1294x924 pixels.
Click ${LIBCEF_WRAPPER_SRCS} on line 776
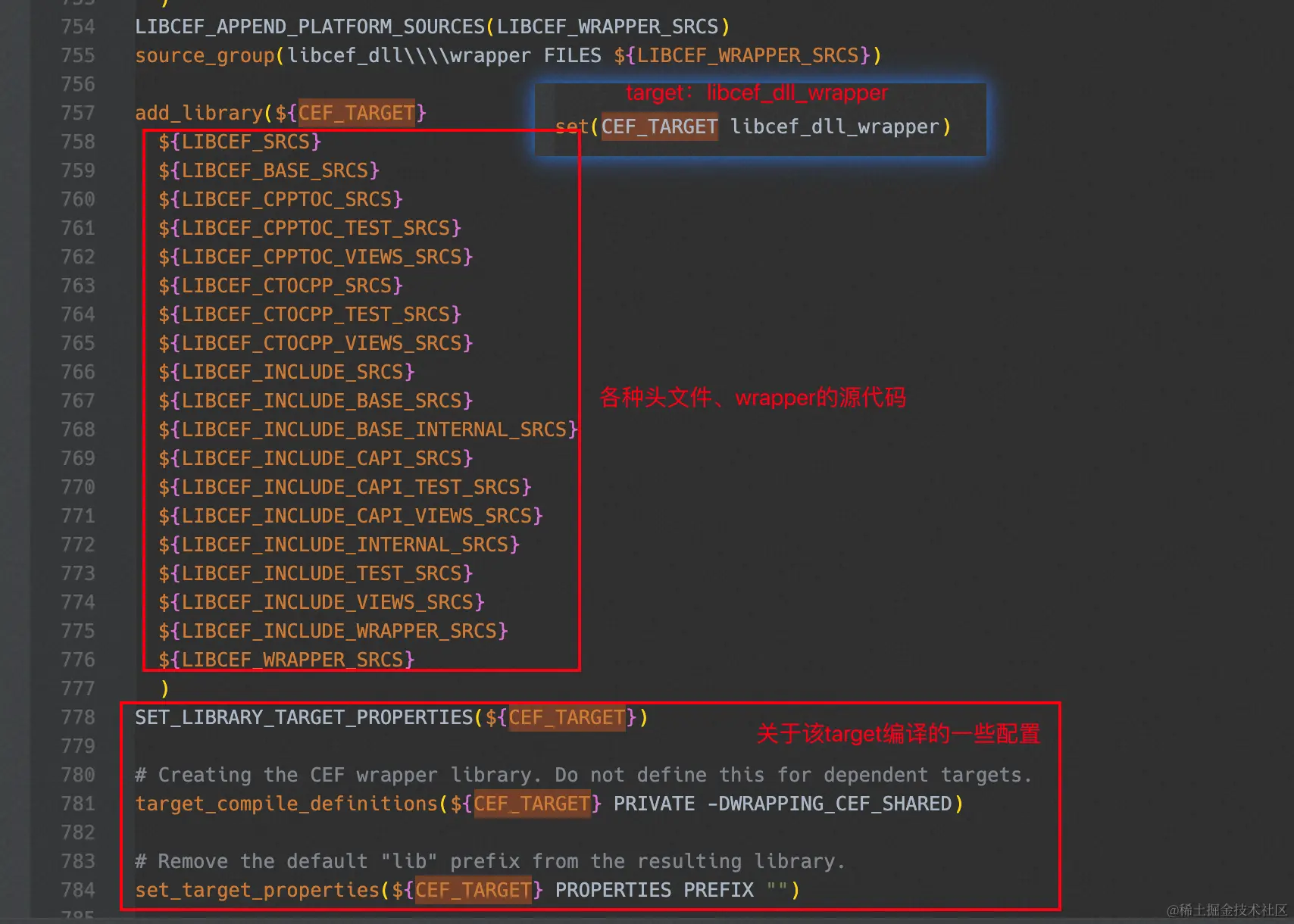(x=286, y=660)
